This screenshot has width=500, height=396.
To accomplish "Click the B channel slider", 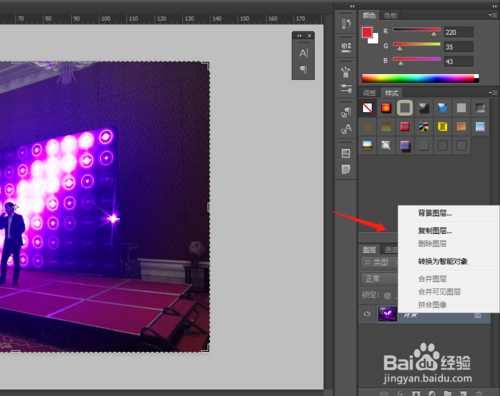I will pos(417,59).
